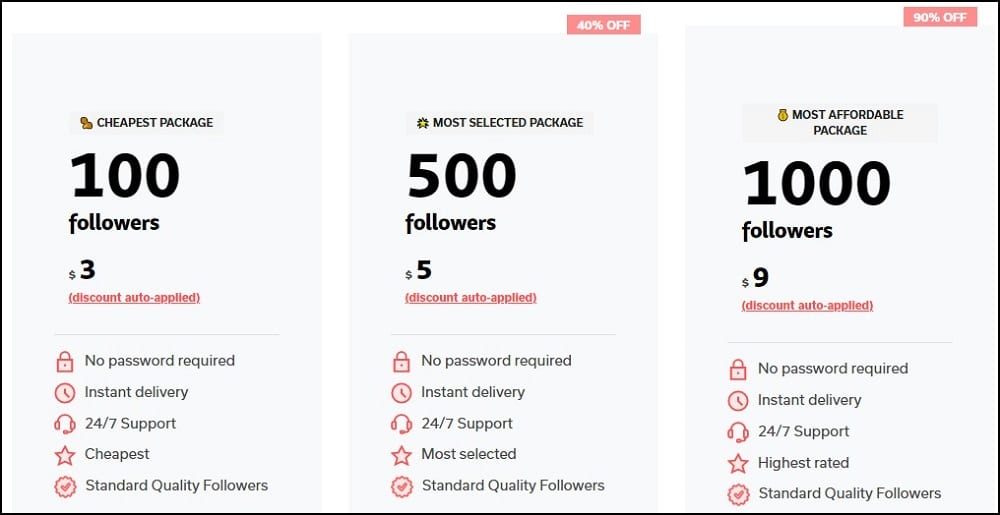Image resolution: width=1000 pixels, height=515 pixels.
Task: Click the lock icon in the 1000 followers card
Action: (x=738, y=369)
